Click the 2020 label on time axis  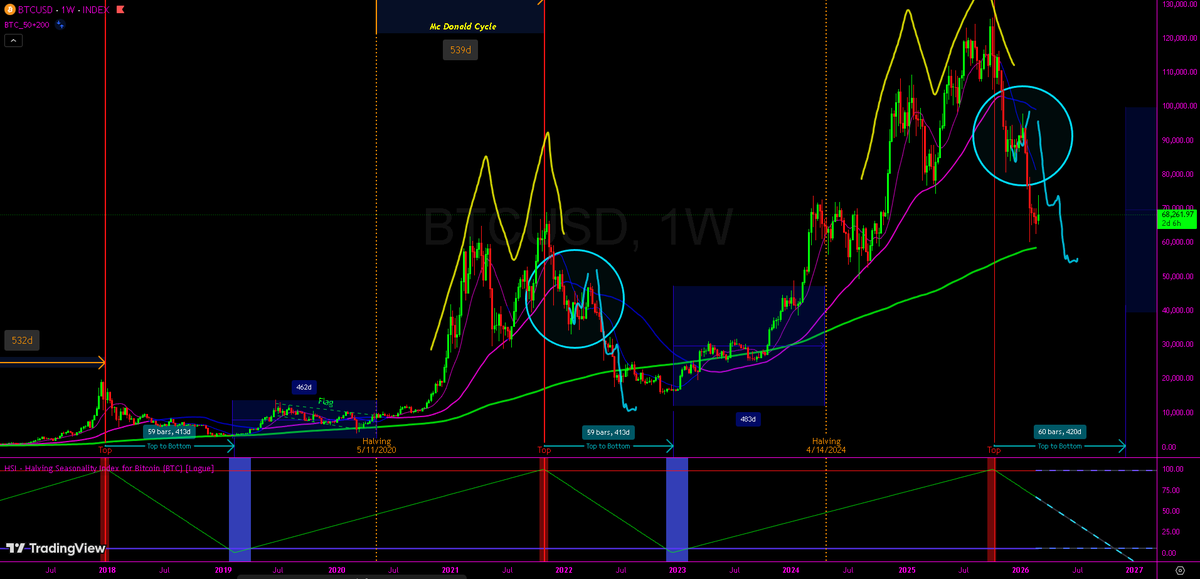point(336,570)
